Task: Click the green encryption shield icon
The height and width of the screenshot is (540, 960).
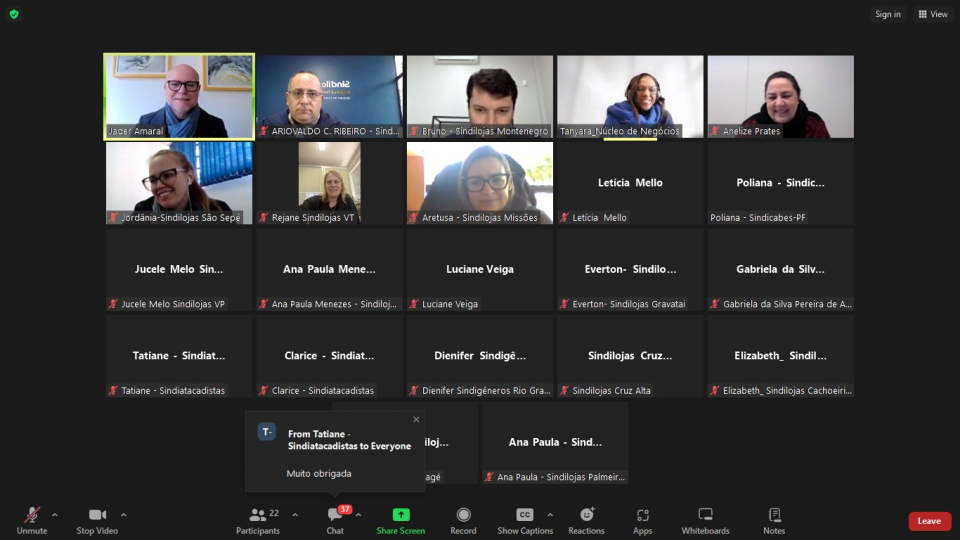Action: tap(14, 14)
